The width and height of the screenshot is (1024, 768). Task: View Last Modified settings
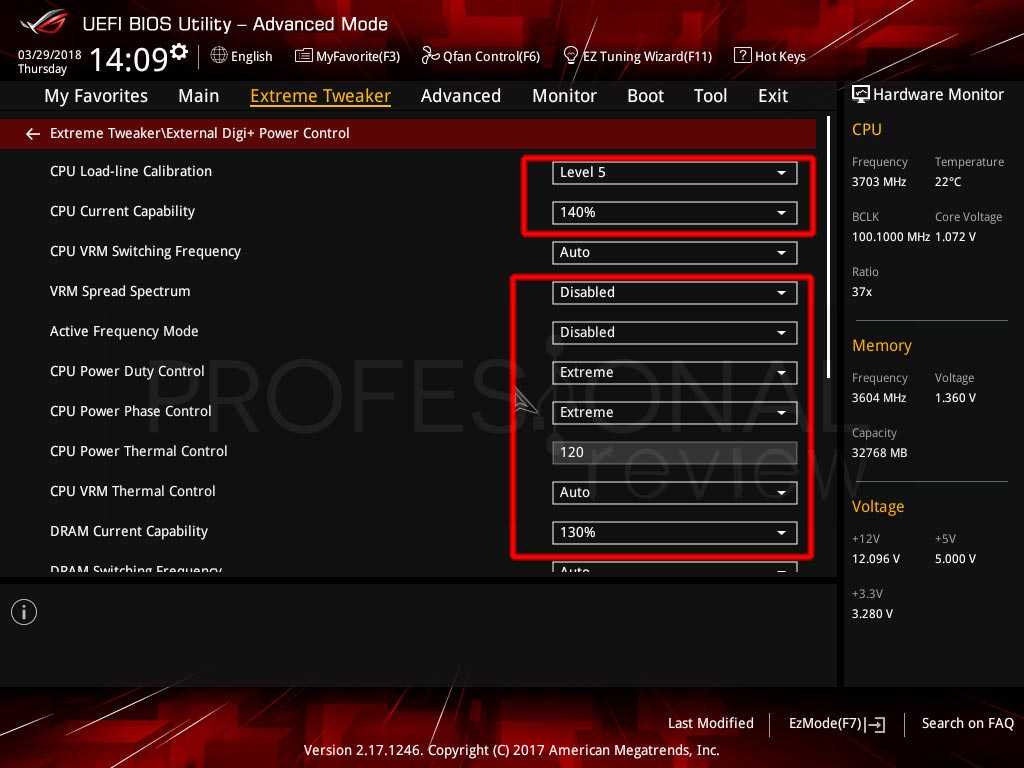pyautogui.click(x=711, y=723)
